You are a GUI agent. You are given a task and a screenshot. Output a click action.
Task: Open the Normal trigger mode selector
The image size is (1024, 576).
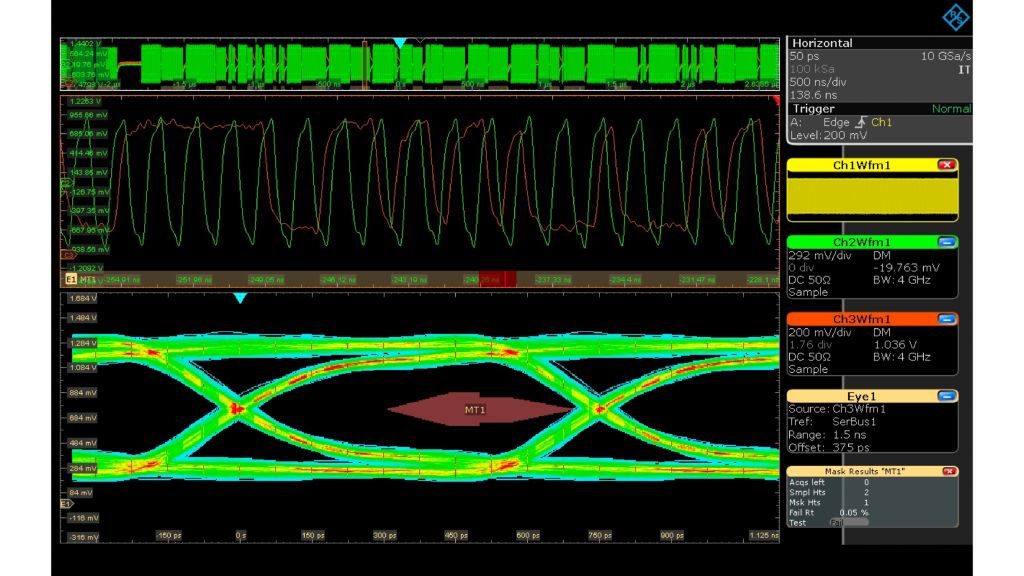click(x=950, y=108)
